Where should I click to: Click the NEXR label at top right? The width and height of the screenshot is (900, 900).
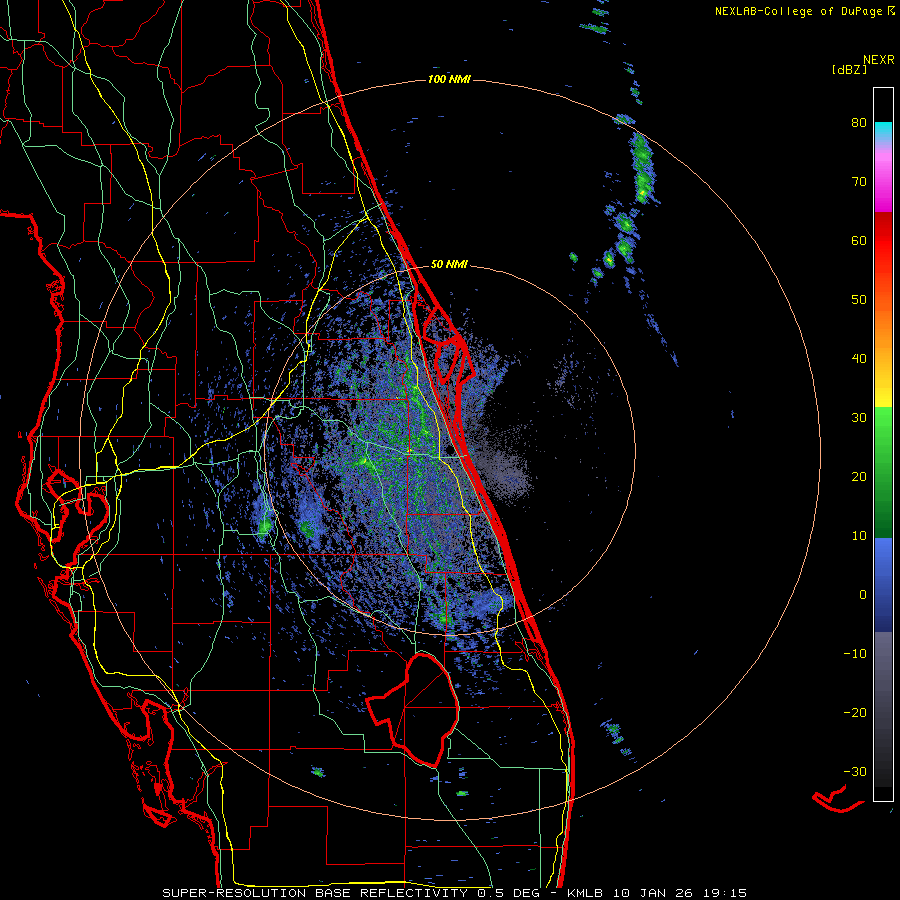[879, 60]
